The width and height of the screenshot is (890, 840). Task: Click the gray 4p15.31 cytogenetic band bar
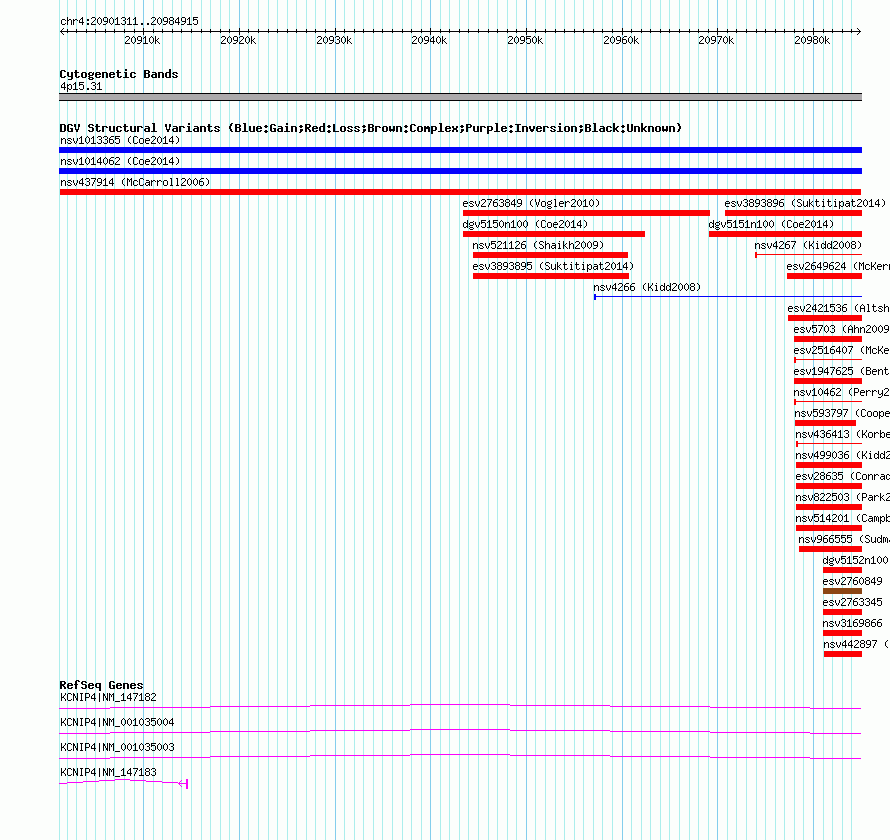tap(460, 97)
